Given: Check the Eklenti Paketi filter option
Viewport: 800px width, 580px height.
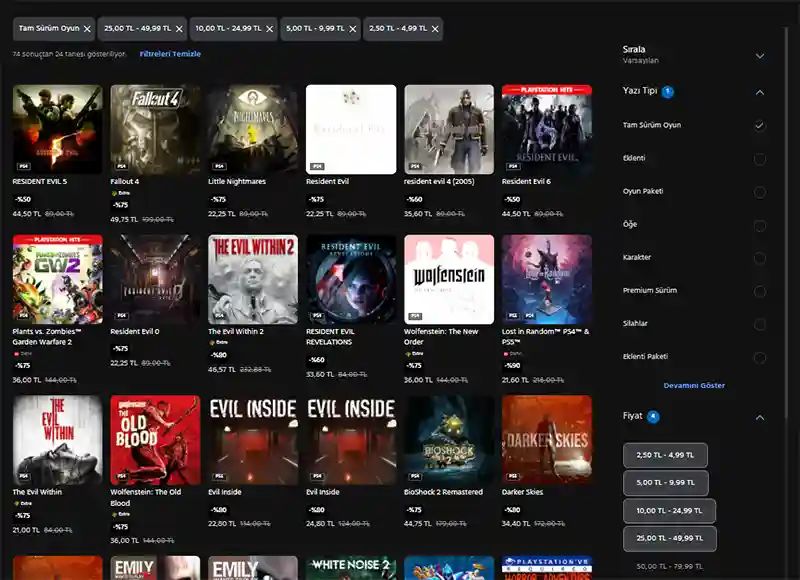Looking at the screenshot, I should coord(759,358).
